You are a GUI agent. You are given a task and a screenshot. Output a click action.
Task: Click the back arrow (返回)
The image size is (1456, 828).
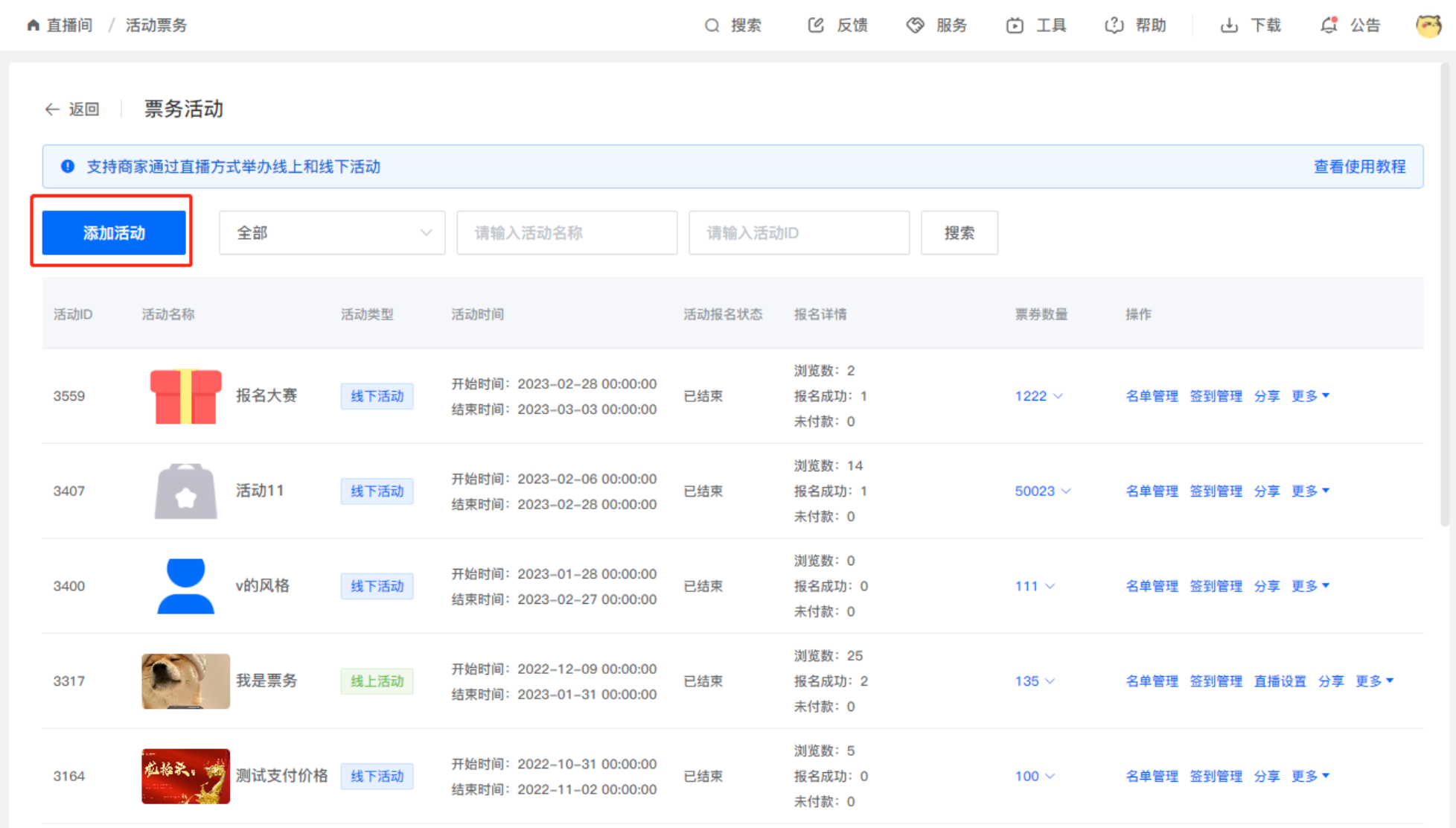(x=52, y=109)
